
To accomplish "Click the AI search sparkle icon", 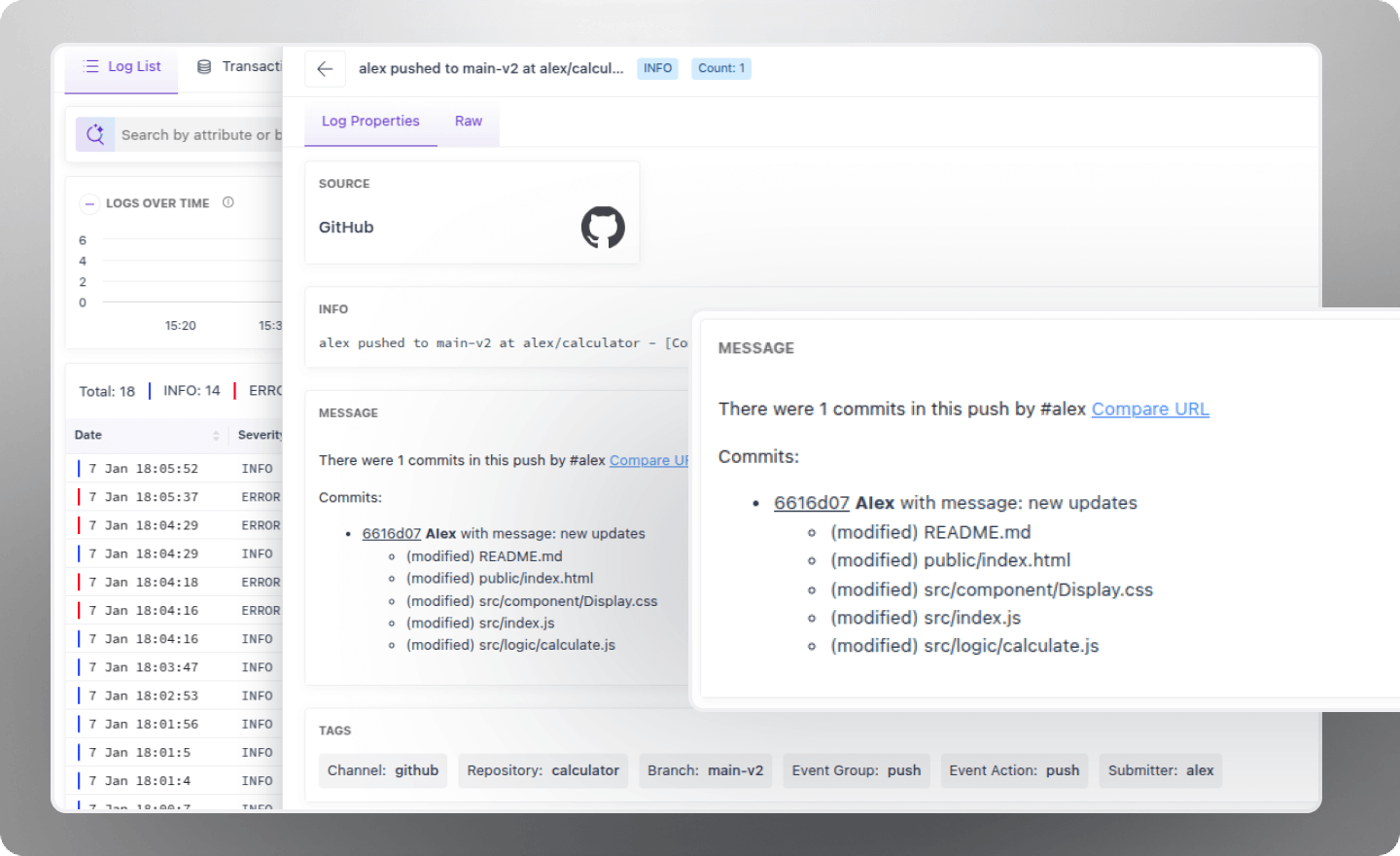I will 95,134.
